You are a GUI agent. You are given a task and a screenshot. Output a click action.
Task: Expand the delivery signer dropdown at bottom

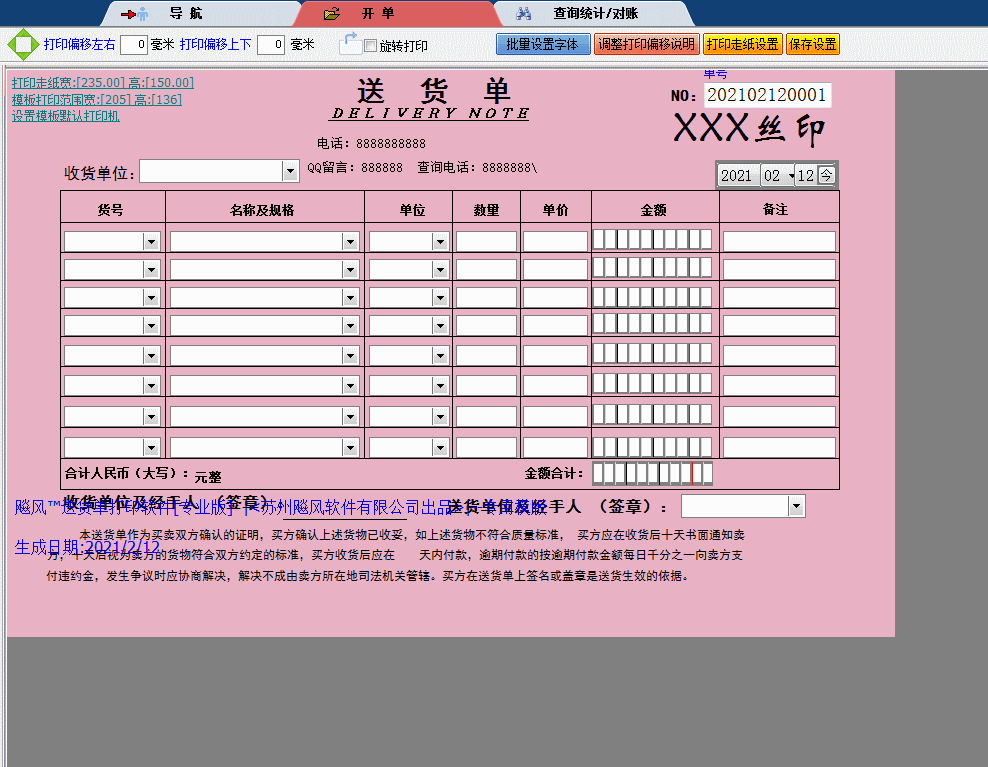[x=796, y=506]
